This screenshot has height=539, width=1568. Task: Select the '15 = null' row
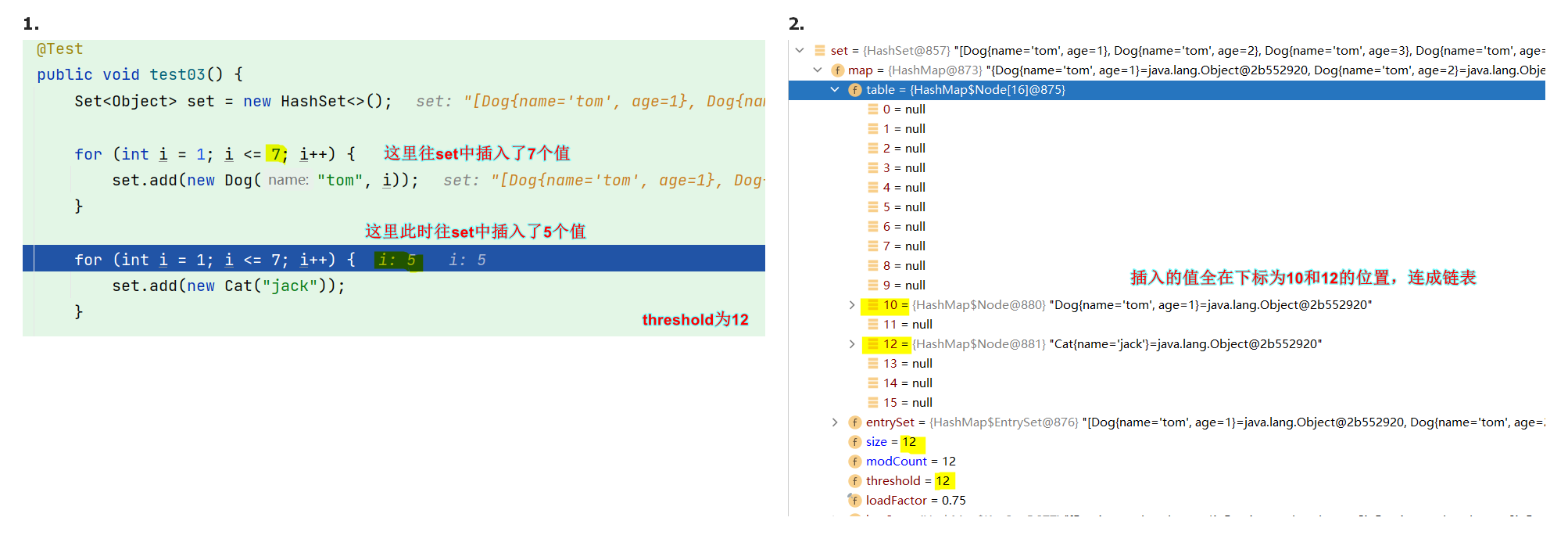click(908, 402)
